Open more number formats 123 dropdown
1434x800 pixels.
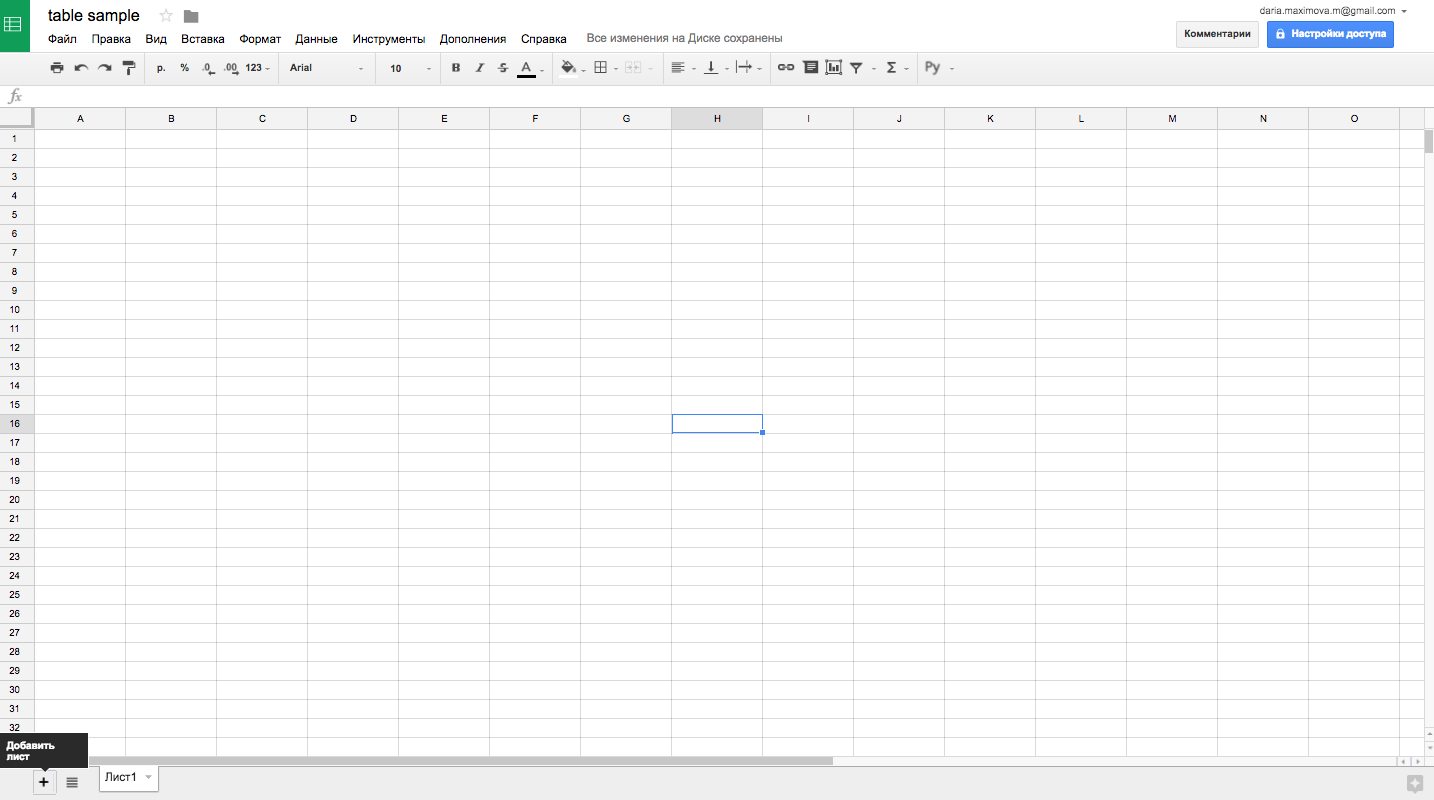258,68
